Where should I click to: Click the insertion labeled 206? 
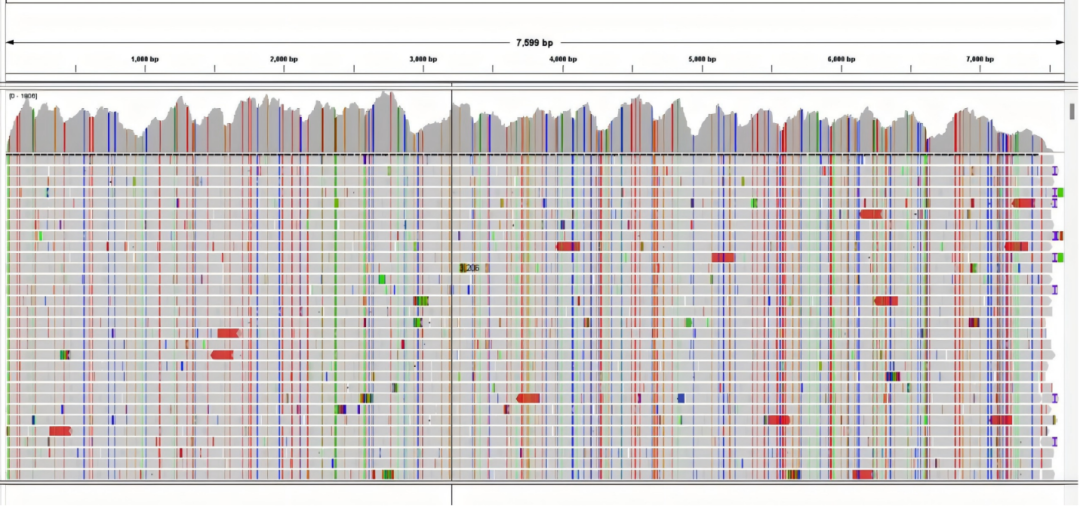coord(469,268)
